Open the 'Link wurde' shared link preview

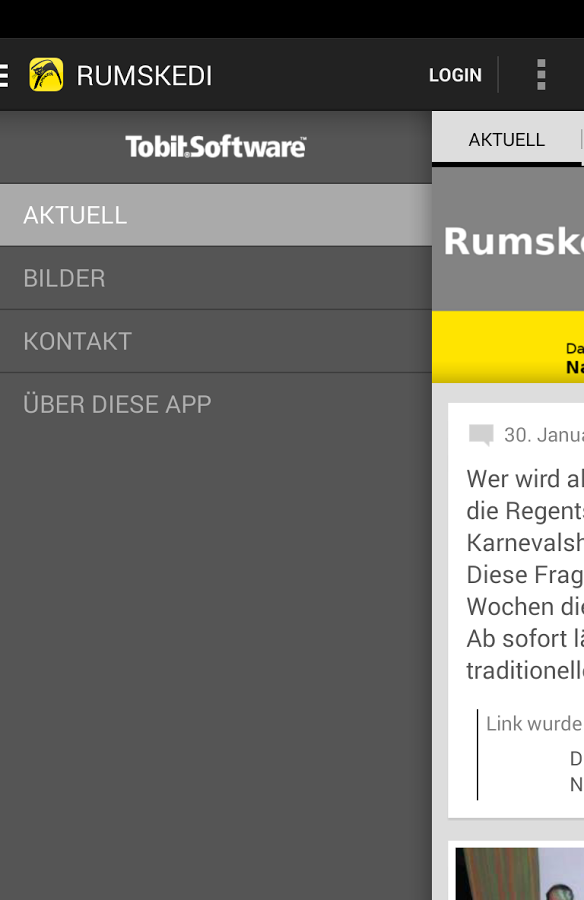531,754
